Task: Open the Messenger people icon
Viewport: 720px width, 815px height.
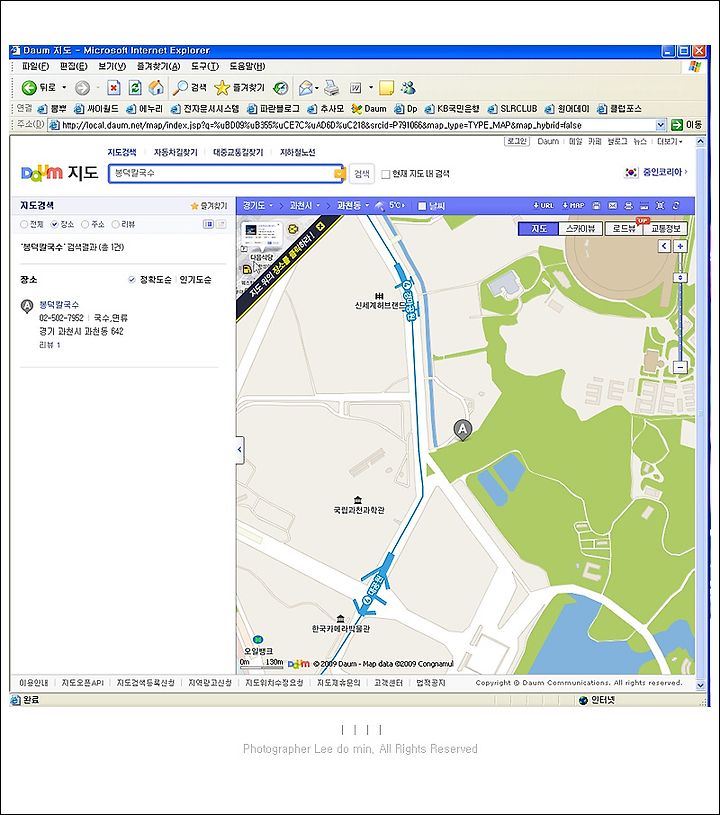Action: (x=408, y=88)
